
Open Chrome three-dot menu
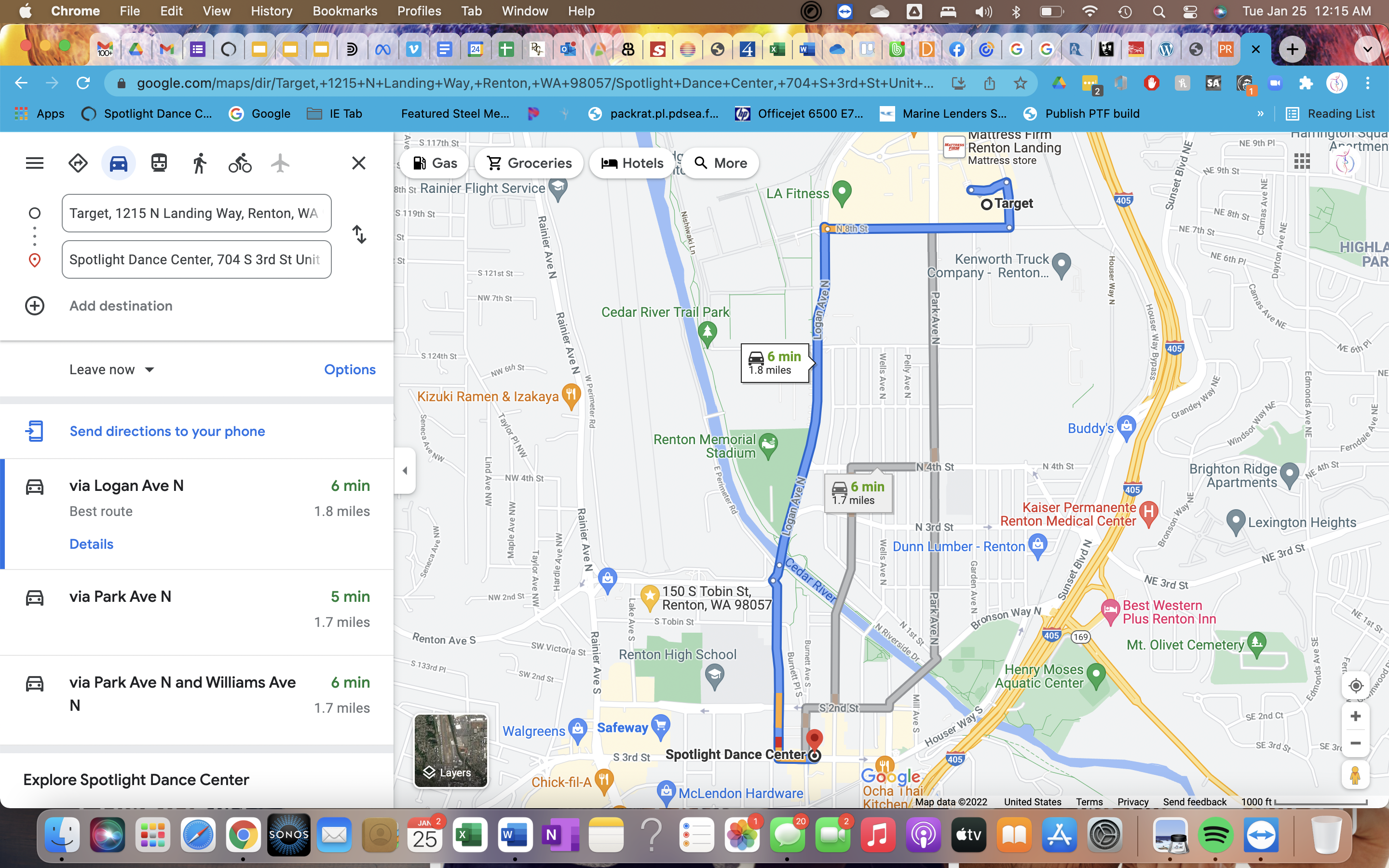pyautogui.click(x=1368, y=83)
